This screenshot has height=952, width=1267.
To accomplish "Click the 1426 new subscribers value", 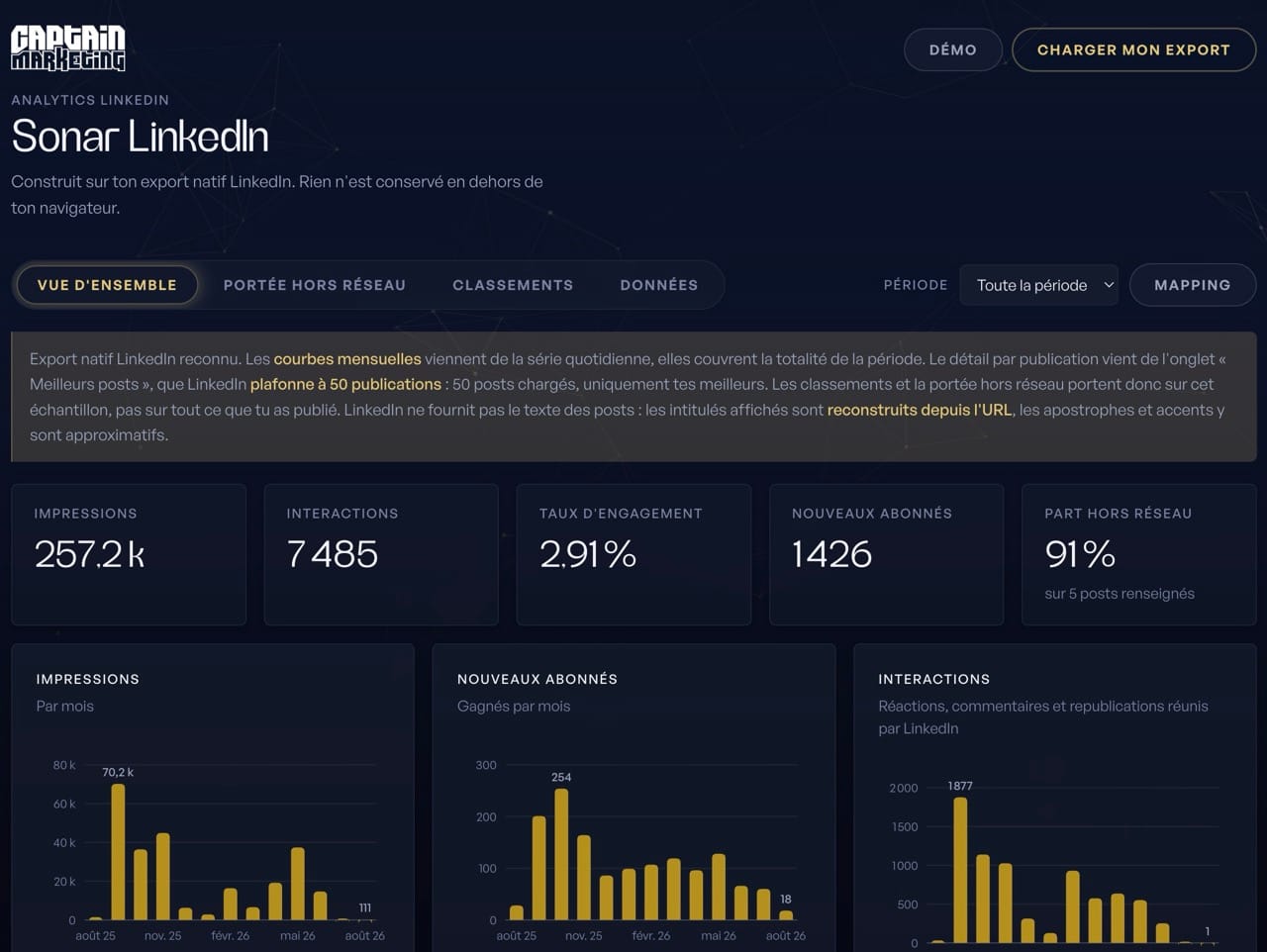I will (x=832, y=554).
